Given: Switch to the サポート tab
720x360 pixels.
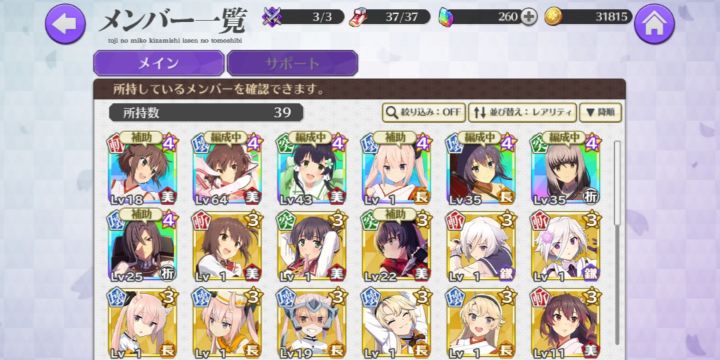Looking at the screenshot, I should coord(292,63).
